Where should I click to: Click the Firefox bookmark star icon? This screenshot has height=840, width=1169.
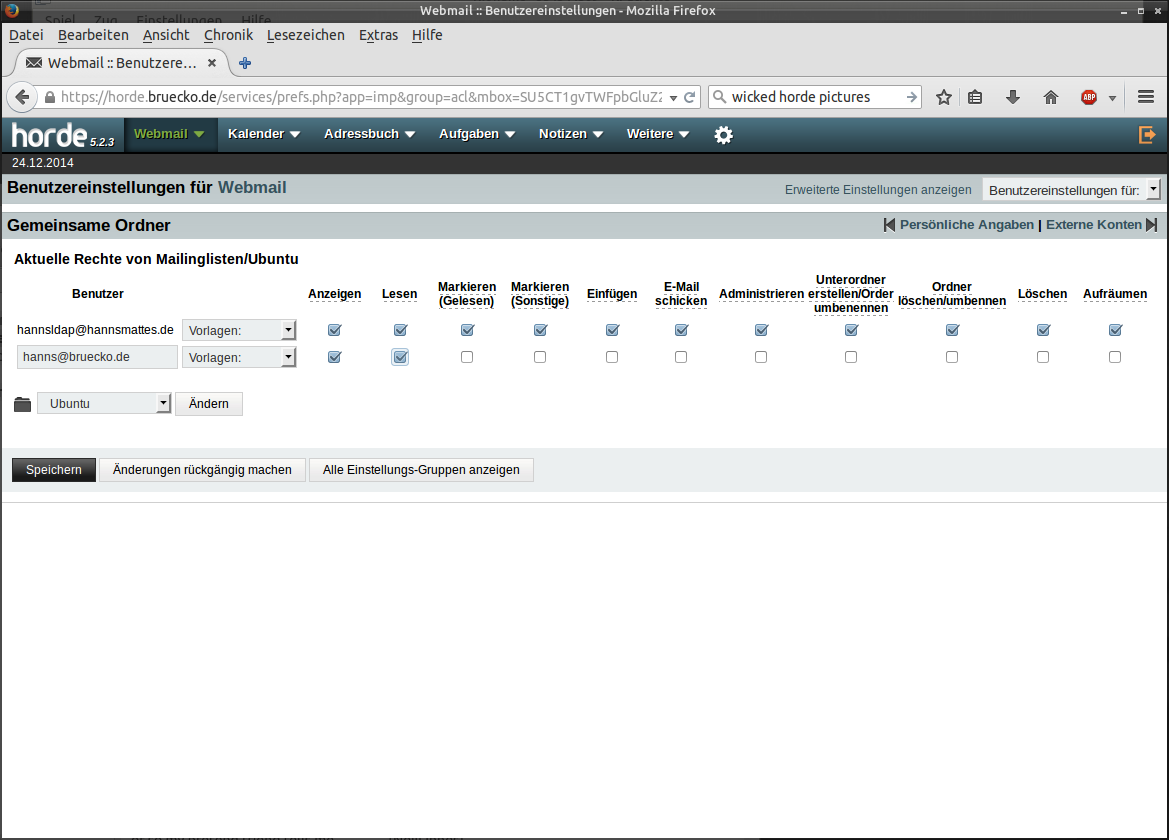coord(943,97)
